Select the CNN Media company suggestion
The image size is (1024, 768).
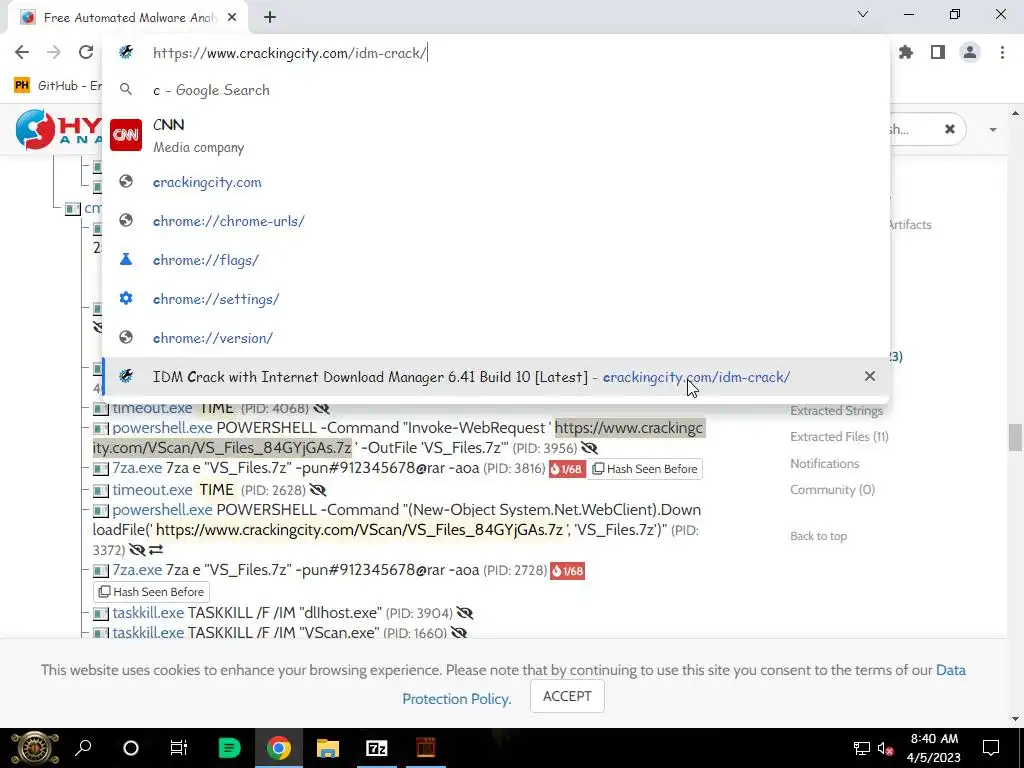[496, 135]
